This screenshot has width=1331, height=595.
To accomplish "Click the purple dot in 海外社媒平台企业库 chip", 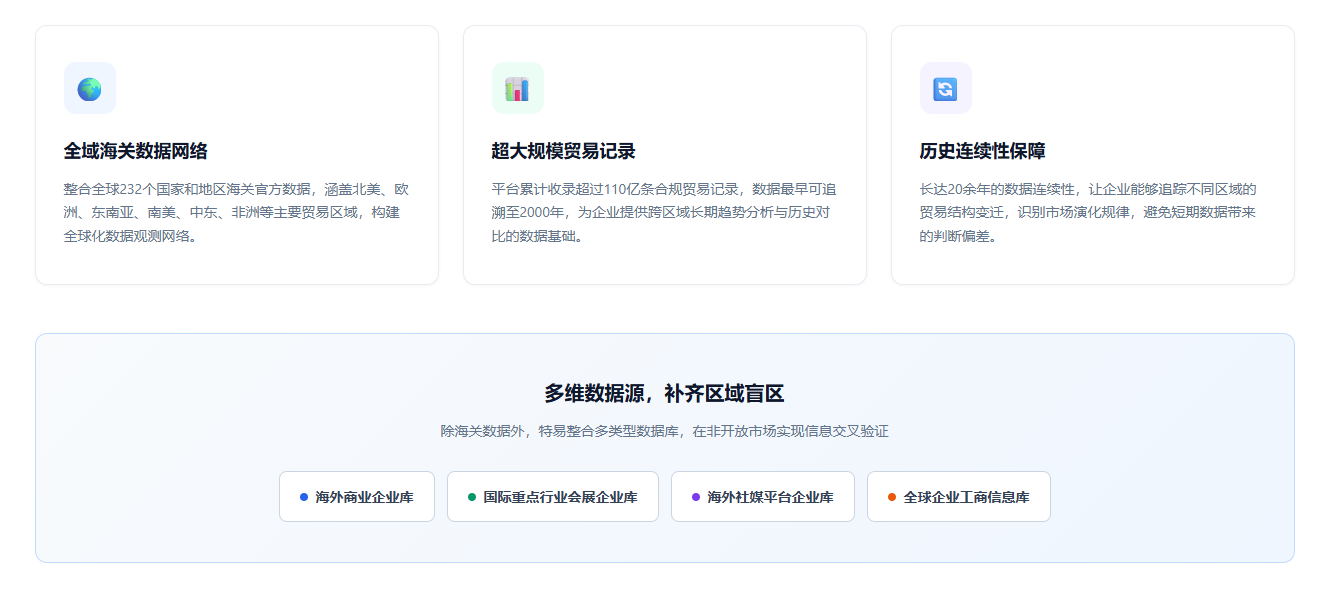I will click(x=696, y=497).
